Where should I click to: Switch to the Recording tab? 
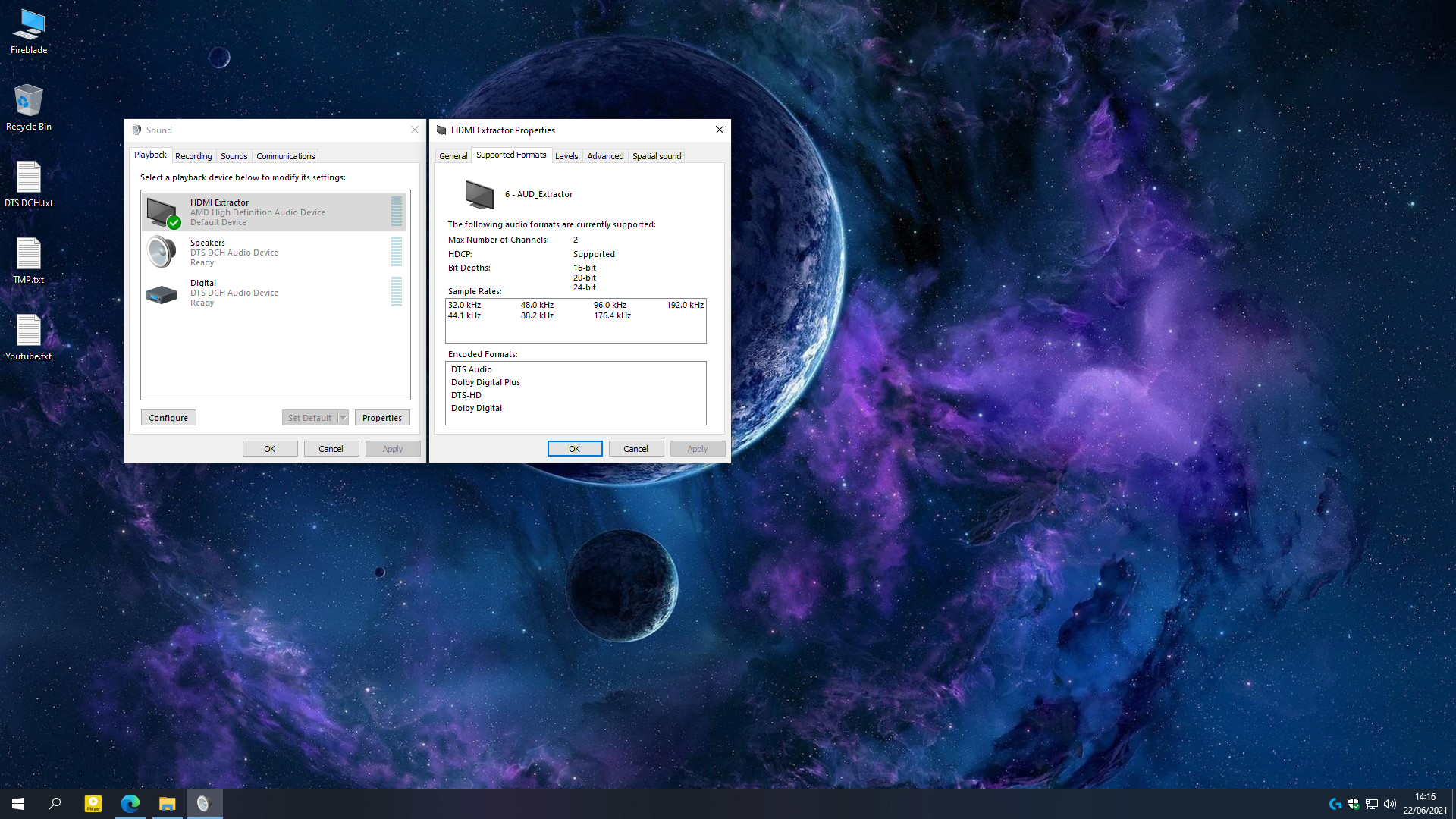click(193, 156)
